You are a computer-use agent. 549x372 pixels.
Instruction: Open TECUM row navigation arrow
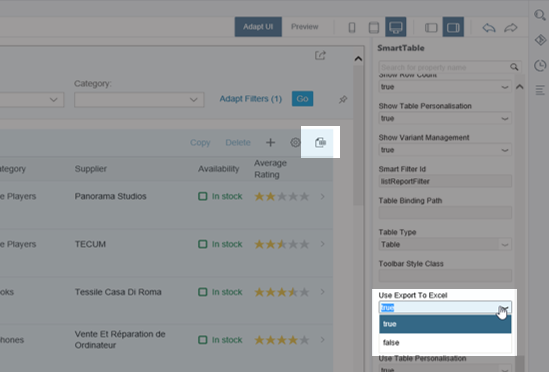coord(322,244)
